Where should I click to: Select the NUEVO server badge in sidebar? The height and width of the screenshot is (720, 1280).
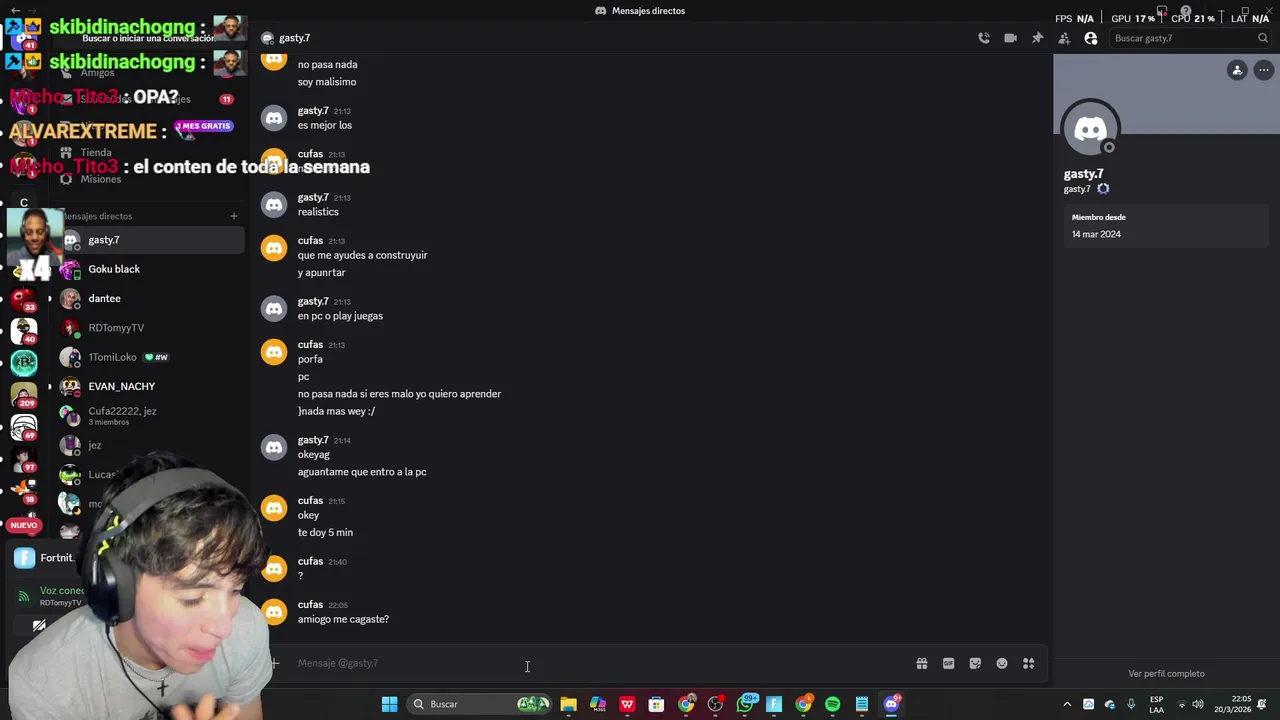pos(23,525)
